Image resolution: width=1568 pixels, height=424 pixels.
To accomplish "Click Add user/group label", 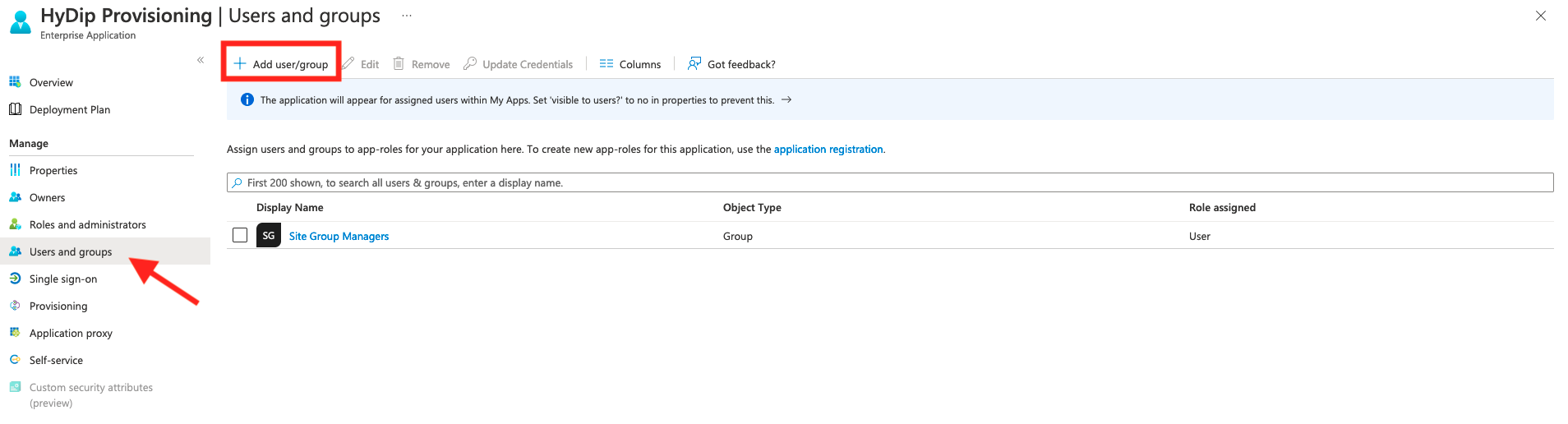I will click(x=290, y=64).
